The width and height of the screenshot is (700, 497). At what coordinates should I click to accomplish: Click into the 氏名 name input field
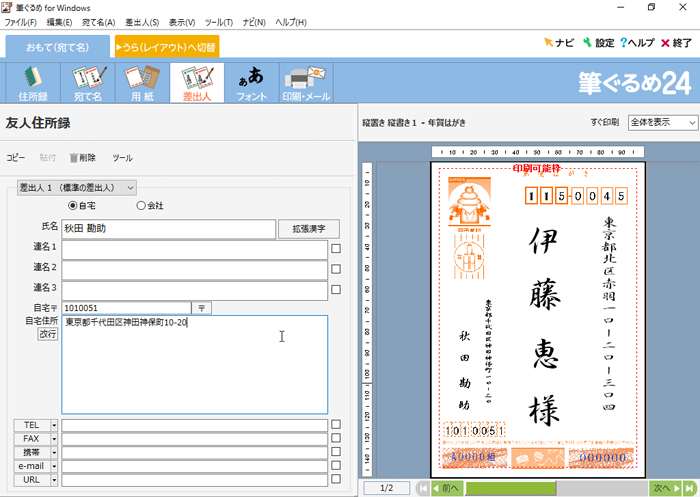pos(167,229)
